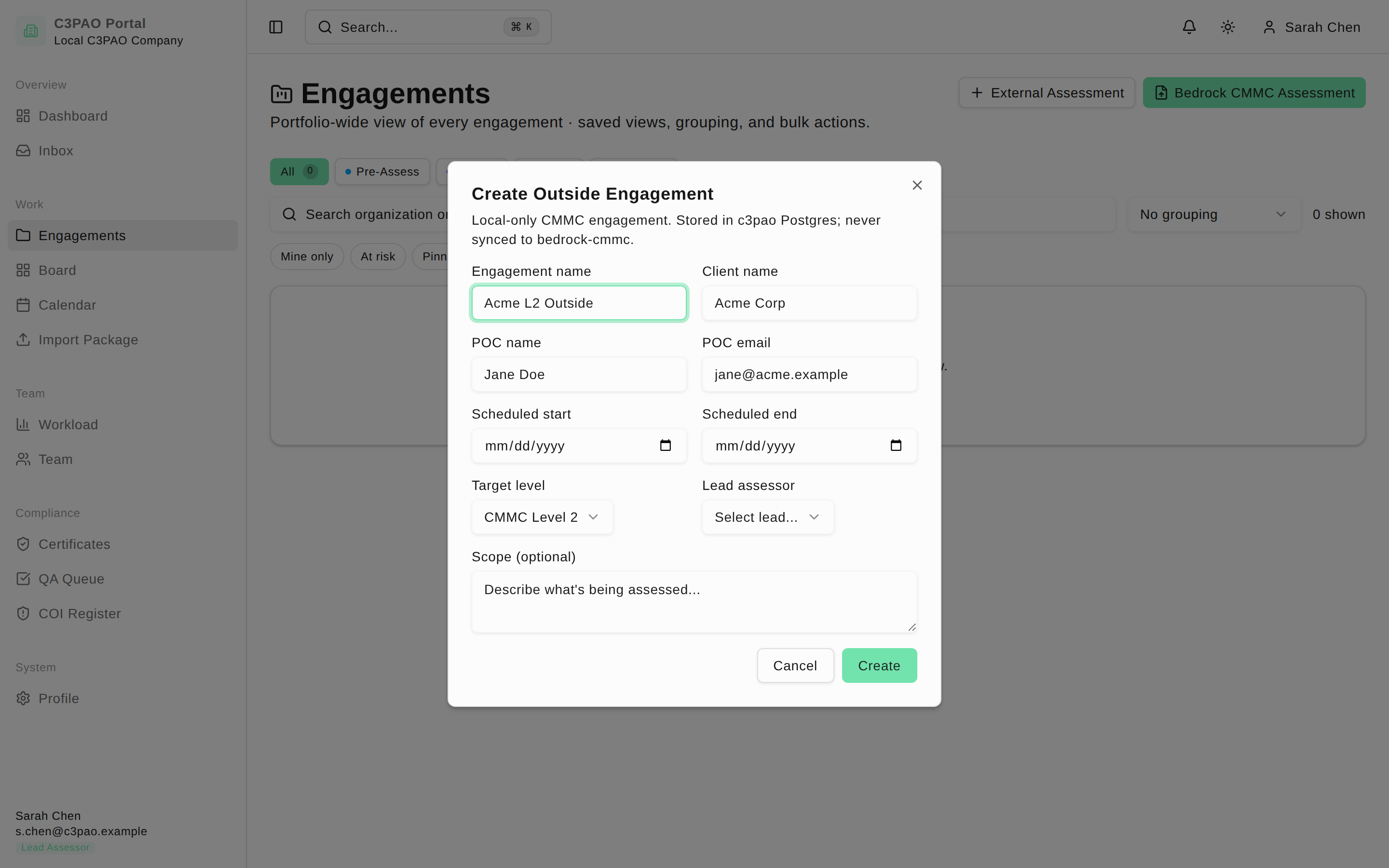
Task: Toggle the light/dark theme icon
Action: pos(1228,27)
